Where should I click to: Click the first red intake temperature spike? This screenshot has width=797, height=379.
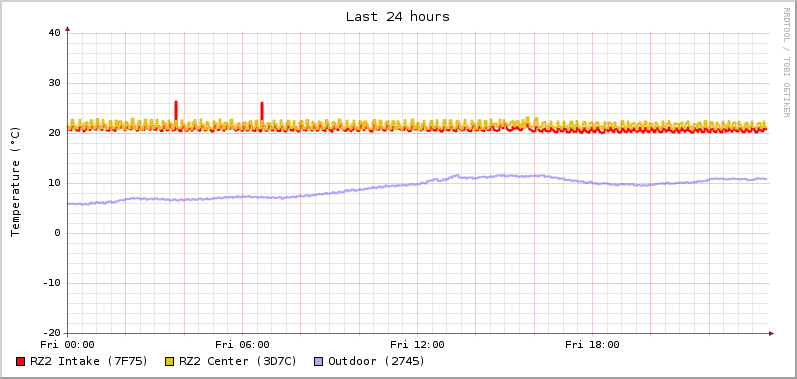click(176, 111)
